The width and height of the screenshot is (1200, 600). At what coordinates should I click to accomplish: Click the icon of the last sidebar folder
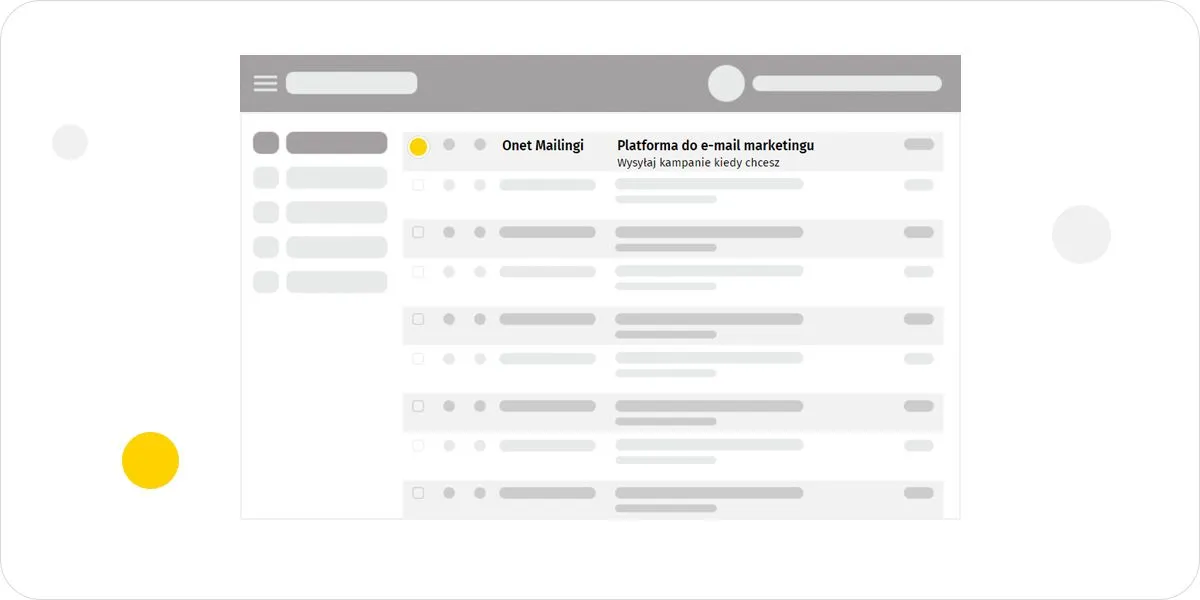coord(266,282)
